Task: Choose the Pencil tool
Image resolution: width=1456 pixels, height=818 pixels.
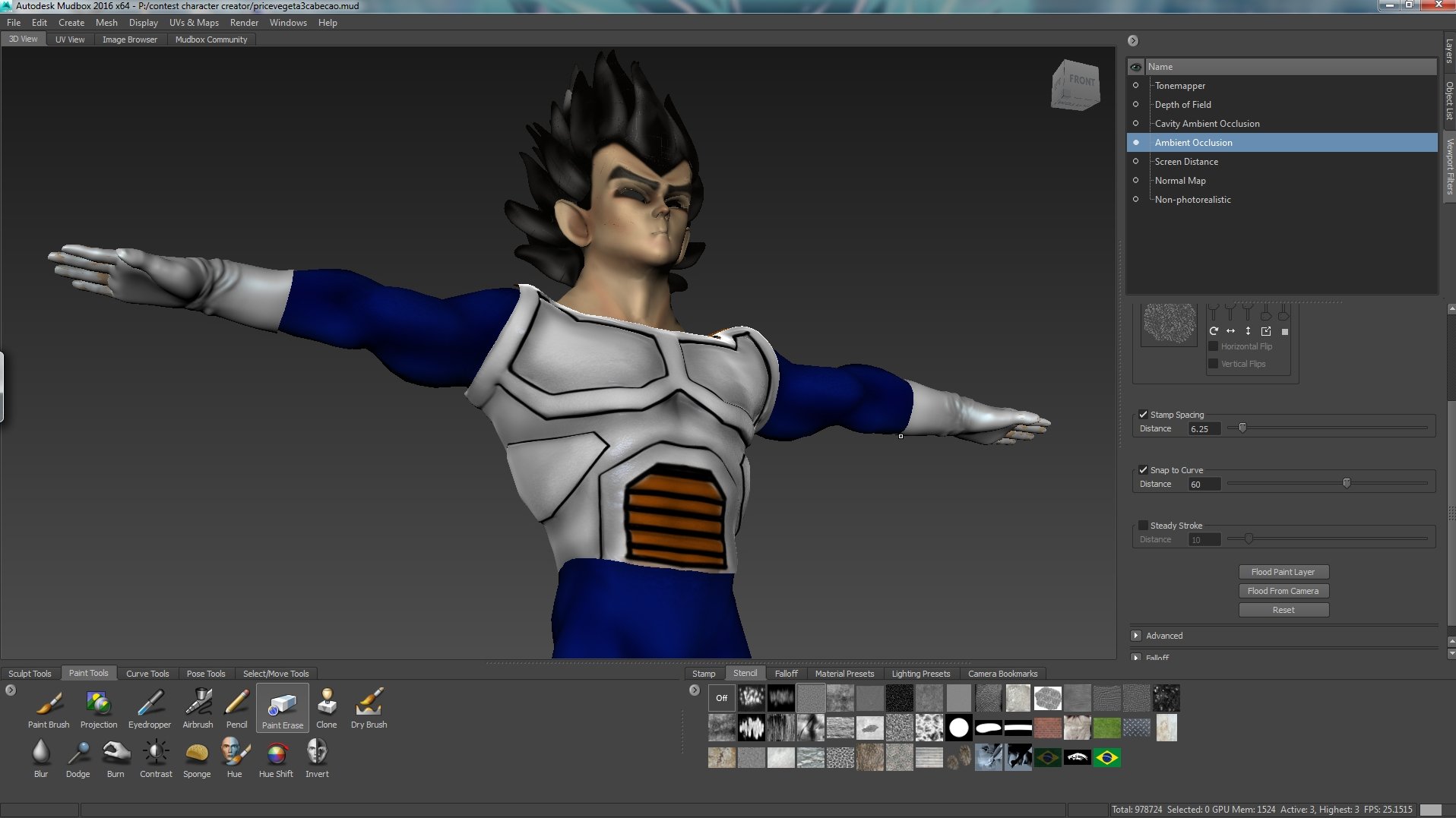Action: [237, 709]
